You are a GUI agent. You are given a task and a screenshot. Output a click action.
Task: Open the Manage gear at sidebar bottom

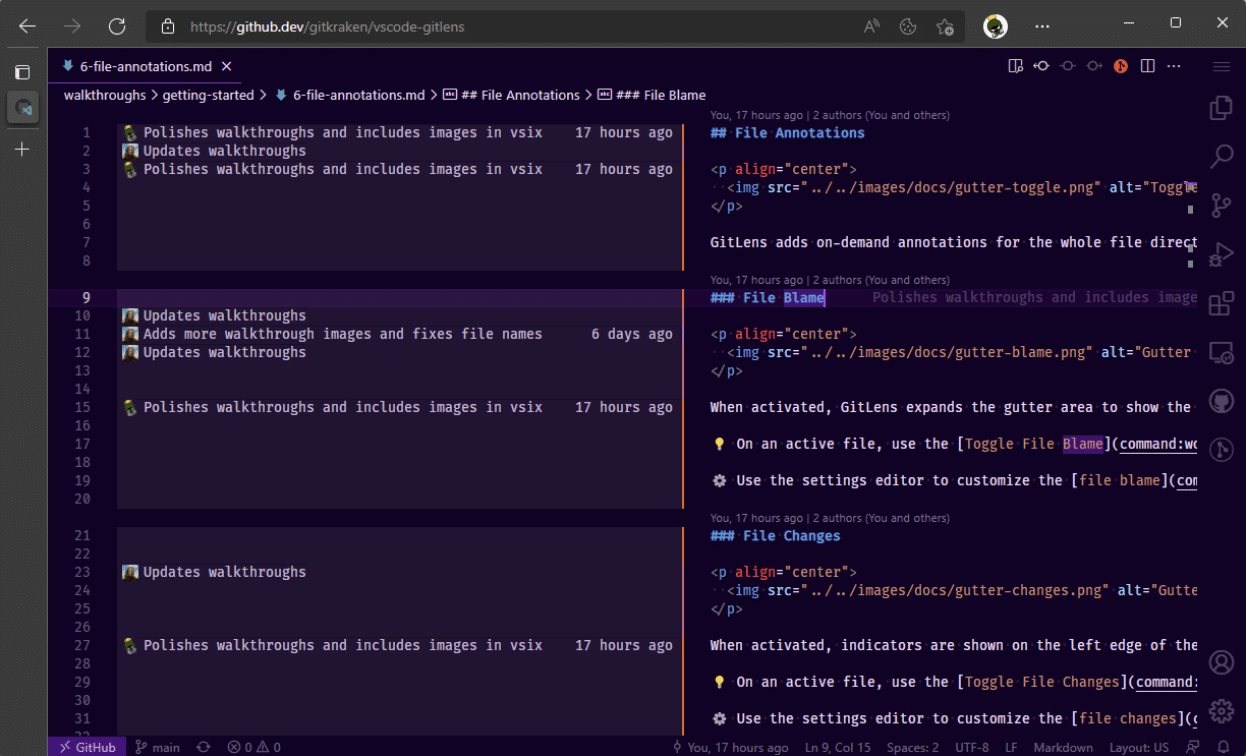pyautogui.click(x=1221, y=711)
